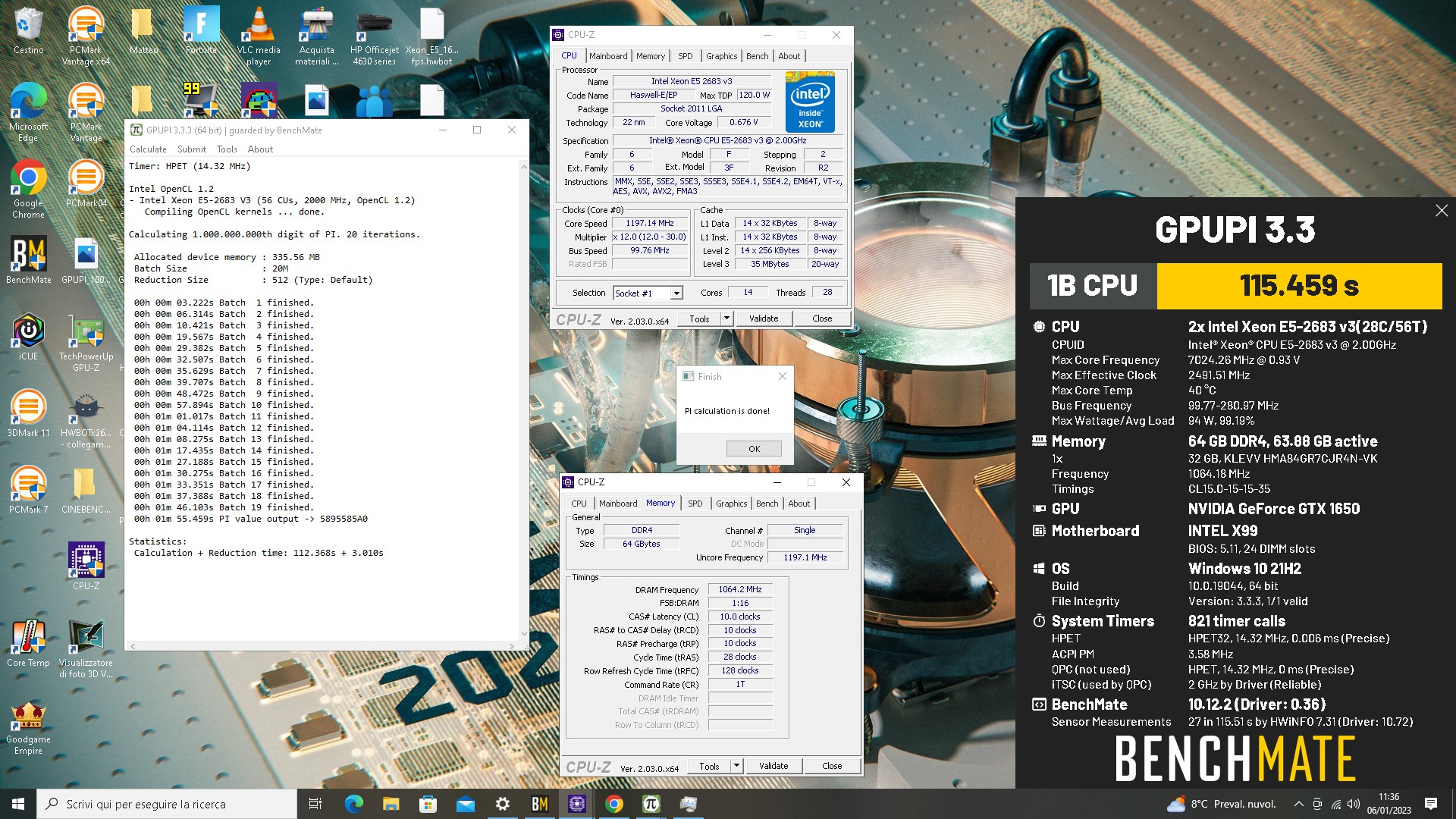The height and width of the screenshot is (819, 1456).
Task: Open iCUE desktop shortcut
Action: tap(28, 337)
